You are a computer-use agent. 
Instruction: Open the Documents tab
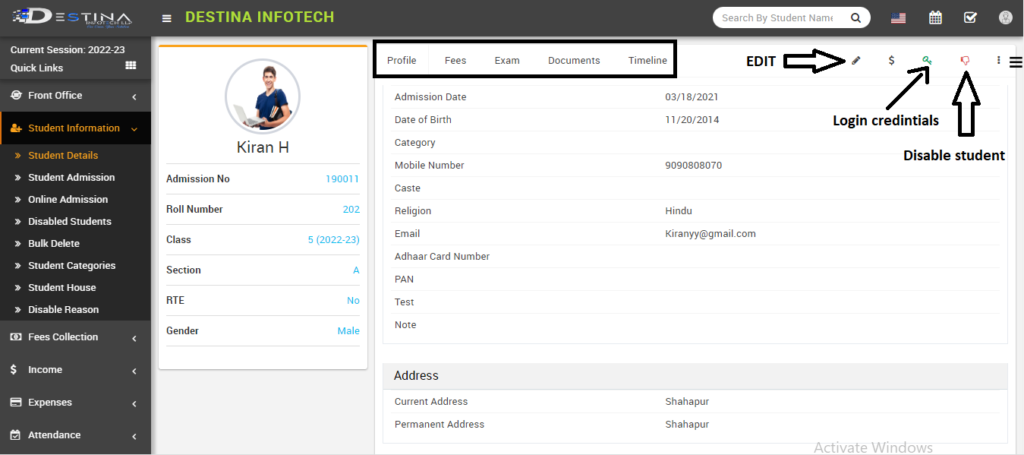[574, 61]
